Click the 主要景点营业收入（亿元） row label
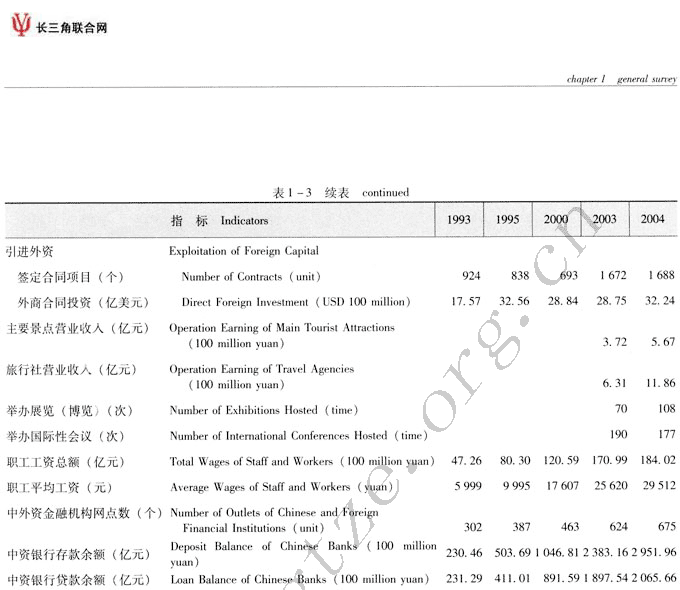The image size is (680, 590). (78, 328)
